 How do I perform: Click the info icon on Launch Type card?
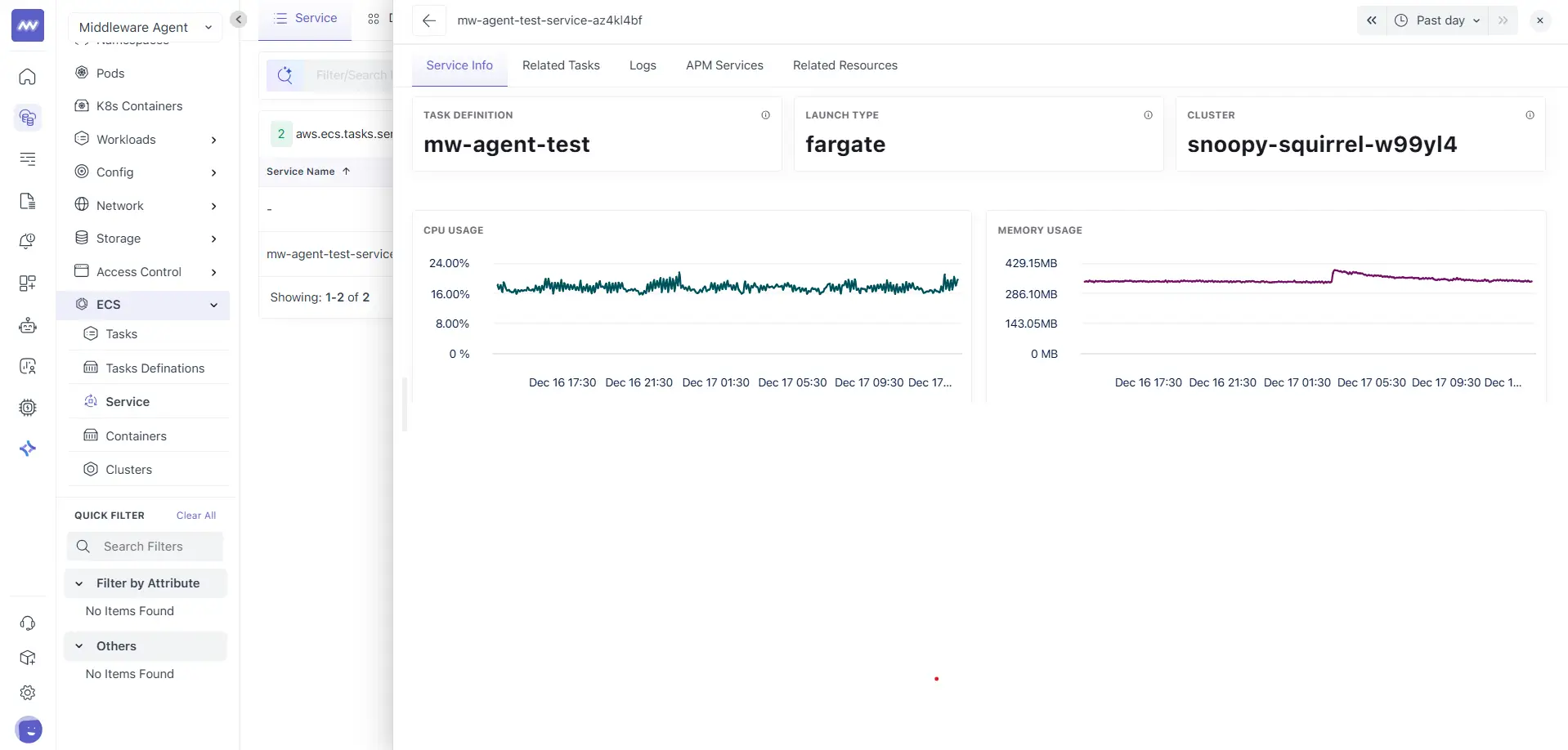tap(1148, 115)
